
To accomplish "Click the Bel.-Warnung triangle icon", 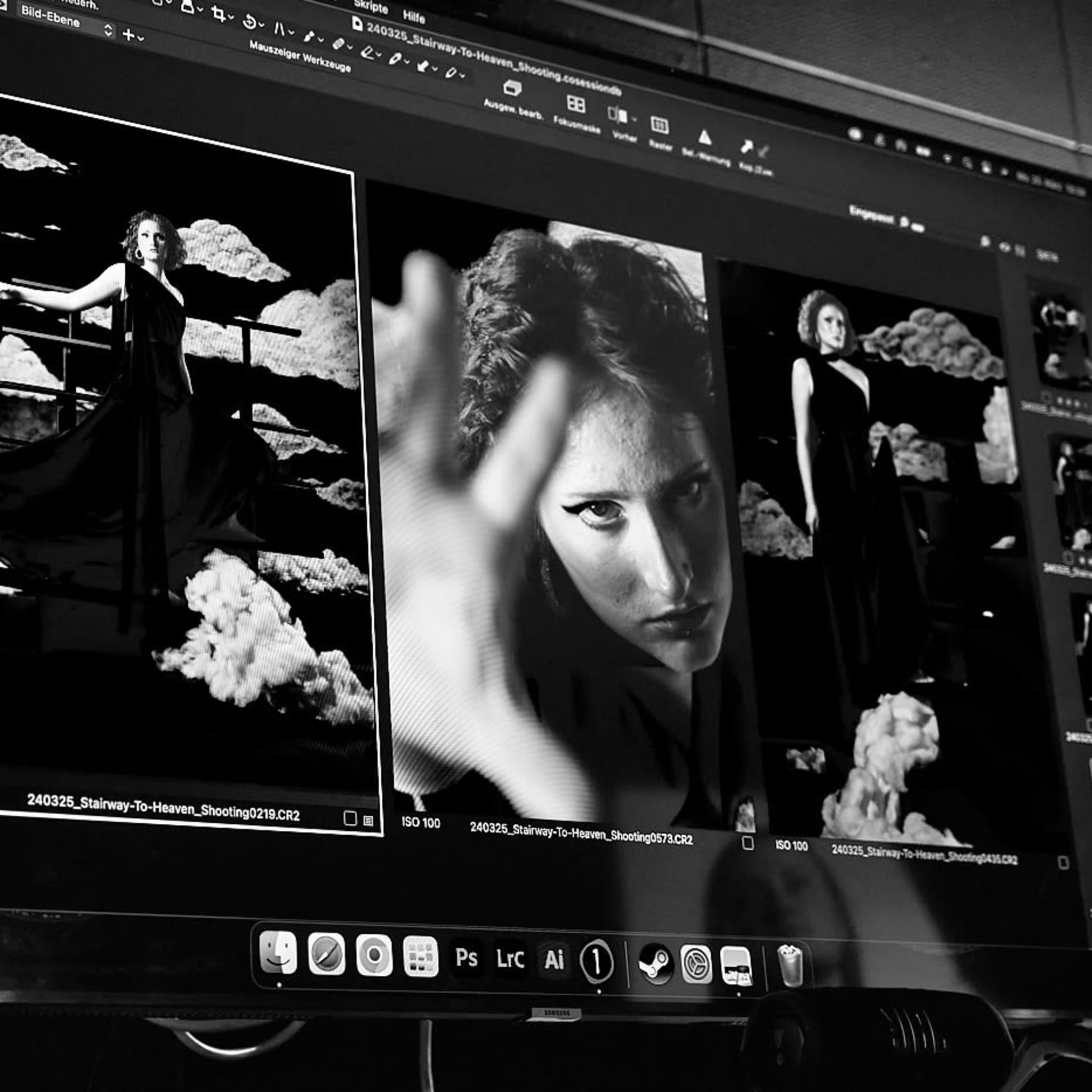I will pyautogui.click(x=704, y=137).
